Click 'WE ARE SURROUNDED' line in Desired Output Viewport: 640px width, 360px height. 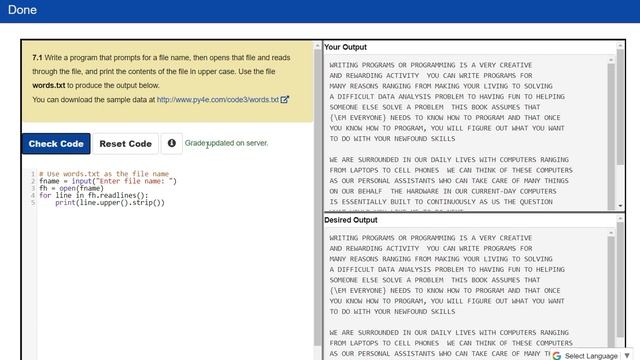449,333
